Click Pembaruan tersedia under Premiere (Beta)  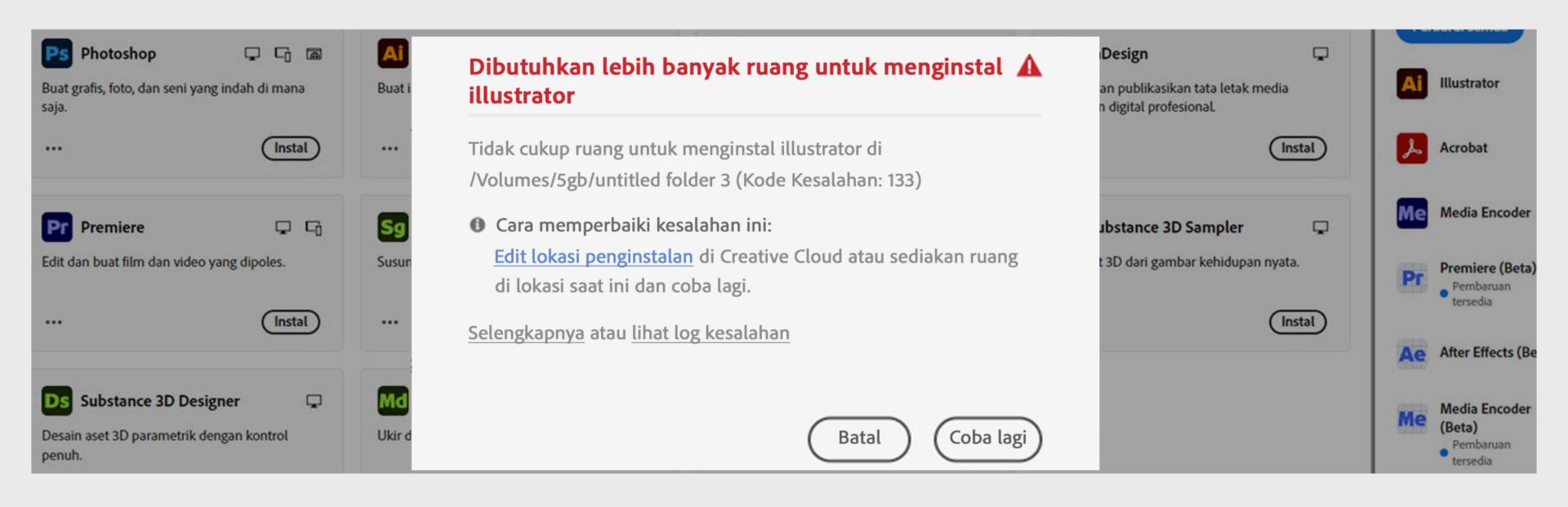(1481, 294)
